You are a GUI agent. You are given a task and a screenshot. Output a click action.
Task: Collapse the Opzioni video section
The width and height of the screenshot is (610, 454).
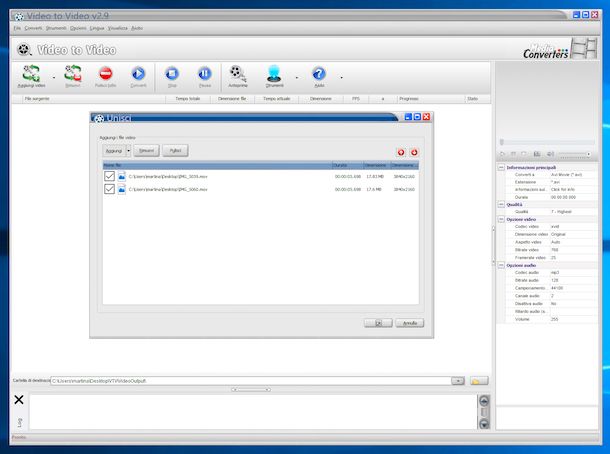[x=501, y=219]
